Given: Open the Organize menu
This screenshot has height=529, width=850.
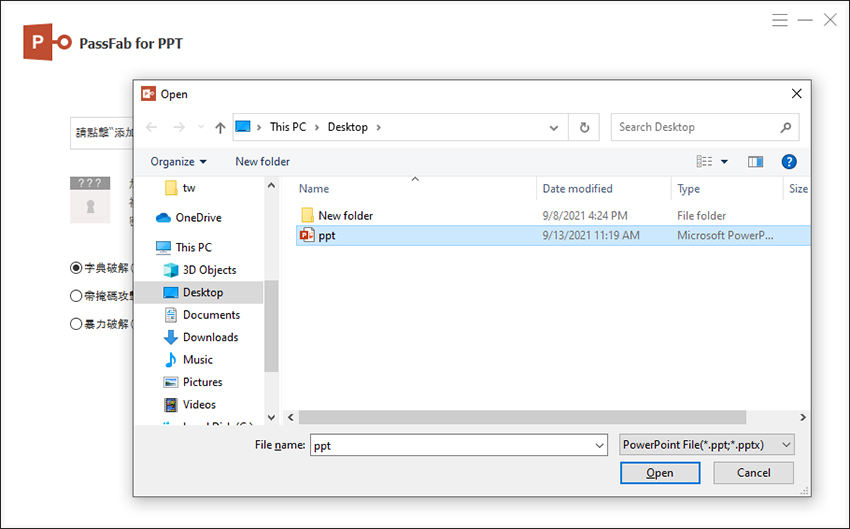Looking at the screenshot, I should [178, 162].
